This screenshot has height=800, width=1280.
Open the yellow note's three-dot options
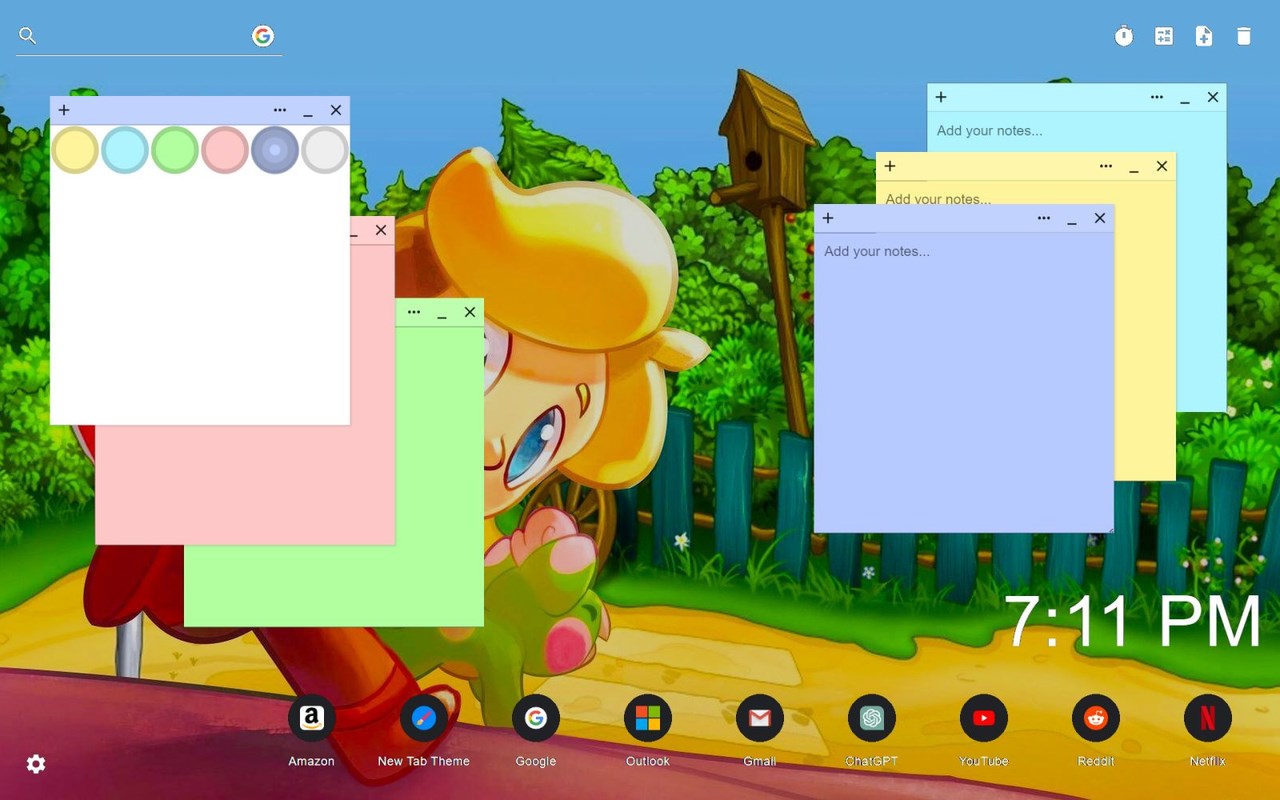[1106, 166]
